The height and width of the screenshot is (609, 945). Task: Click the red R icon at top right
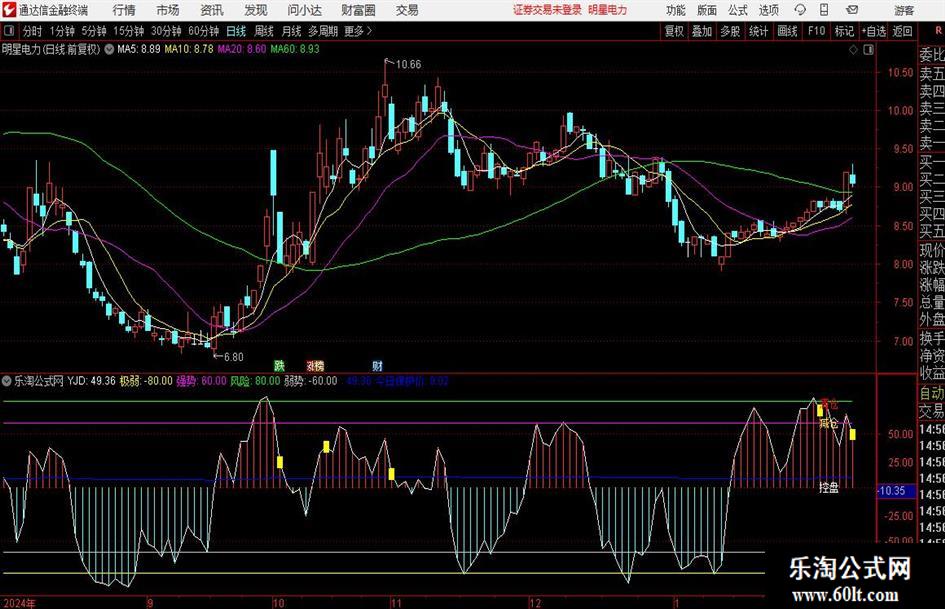tap(938, 30)
